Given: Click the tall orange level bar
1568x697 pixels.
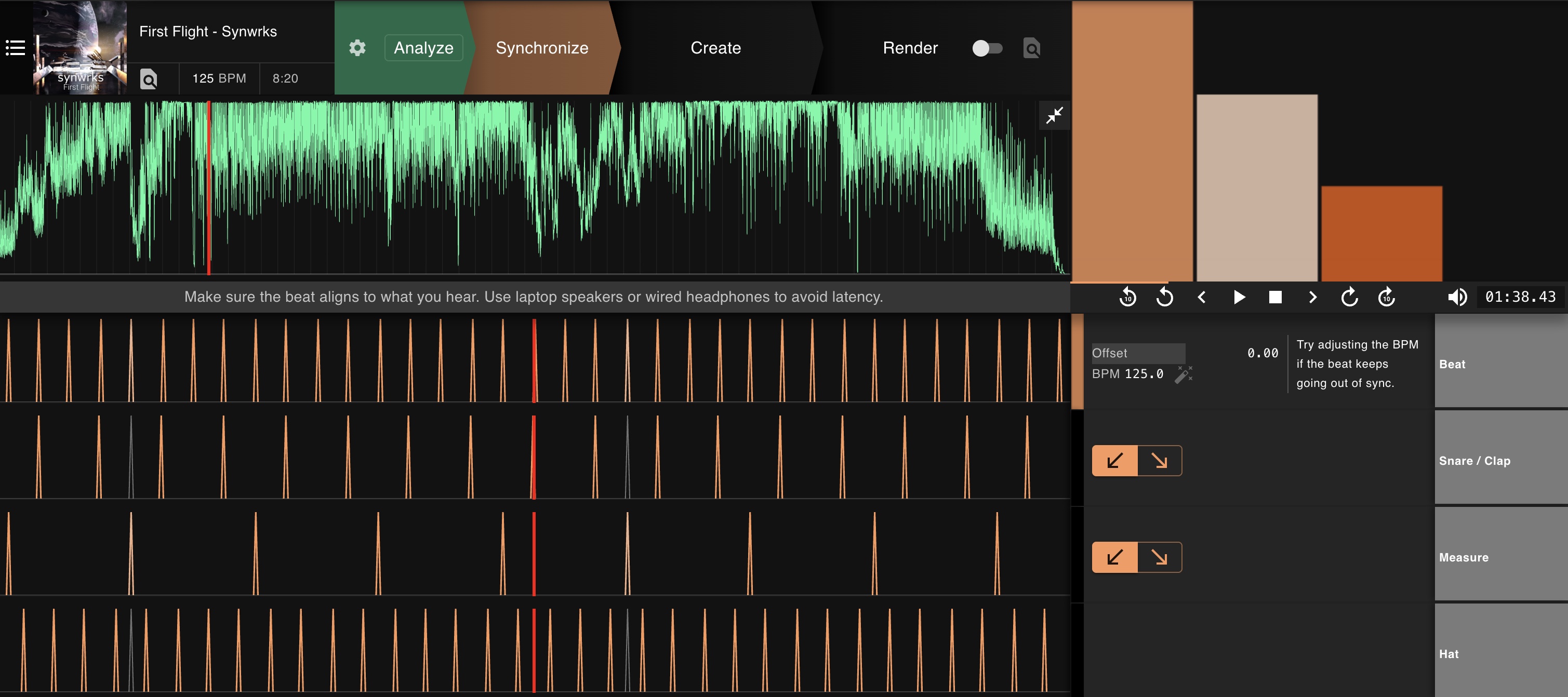Looking at the screenshot, I should [x=1132, y=141].
